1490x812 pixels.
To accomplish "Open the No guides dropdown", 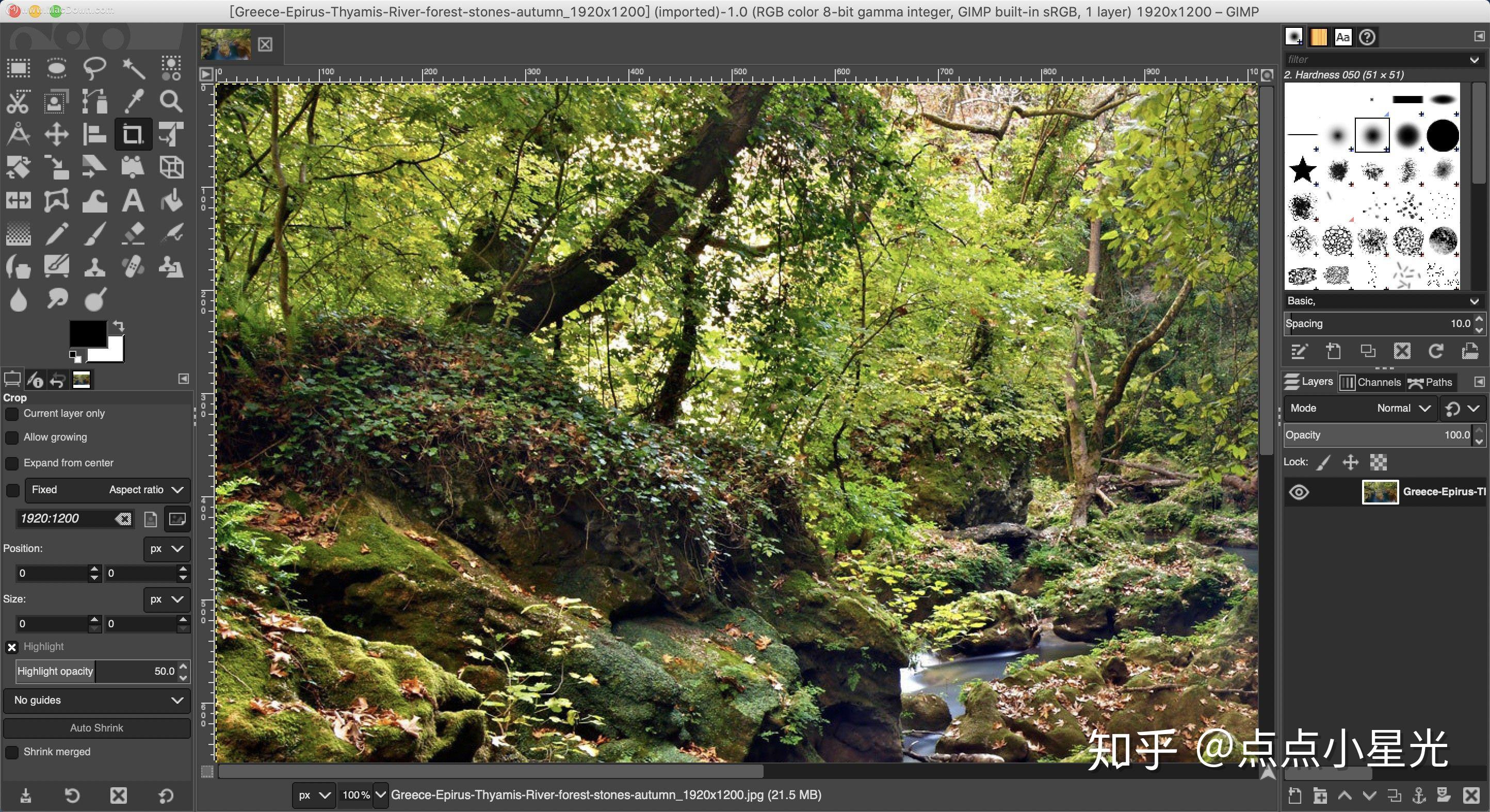I will pos(96,701).
